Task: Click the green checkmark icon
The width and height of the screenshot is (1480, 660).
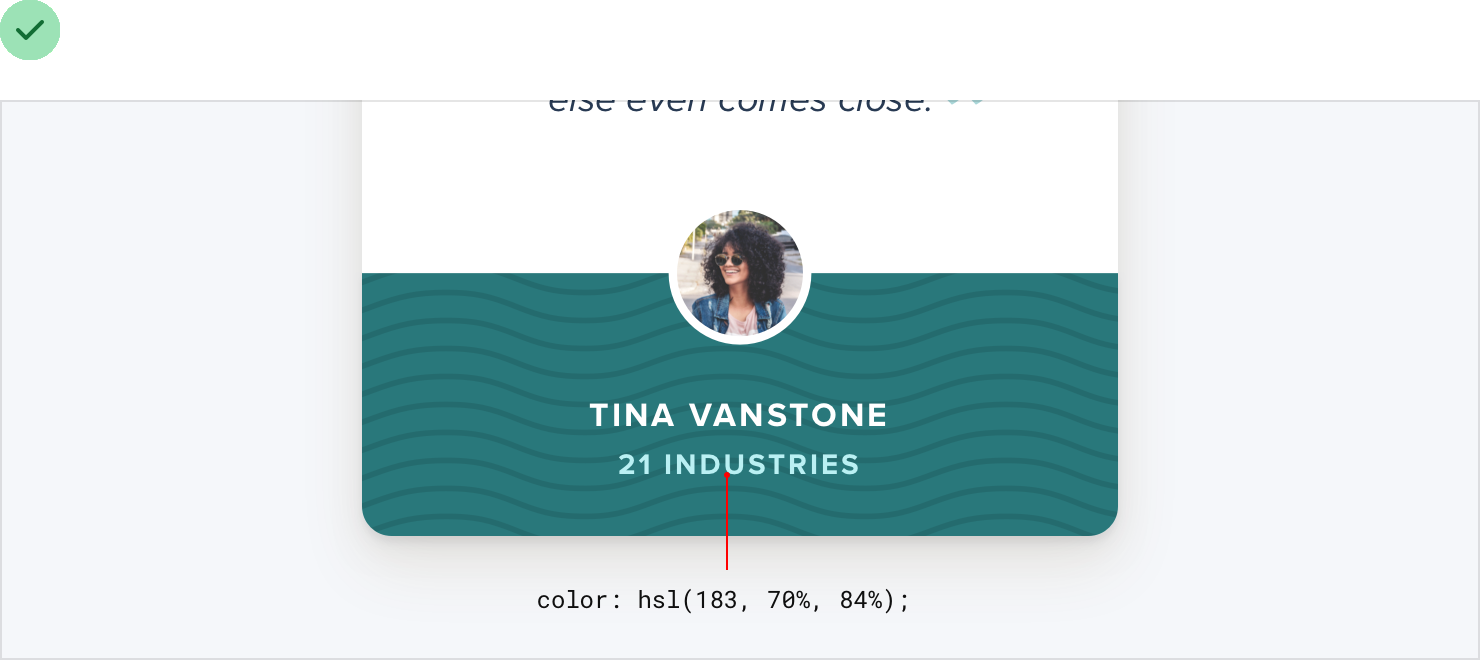Action: point(30,30)
